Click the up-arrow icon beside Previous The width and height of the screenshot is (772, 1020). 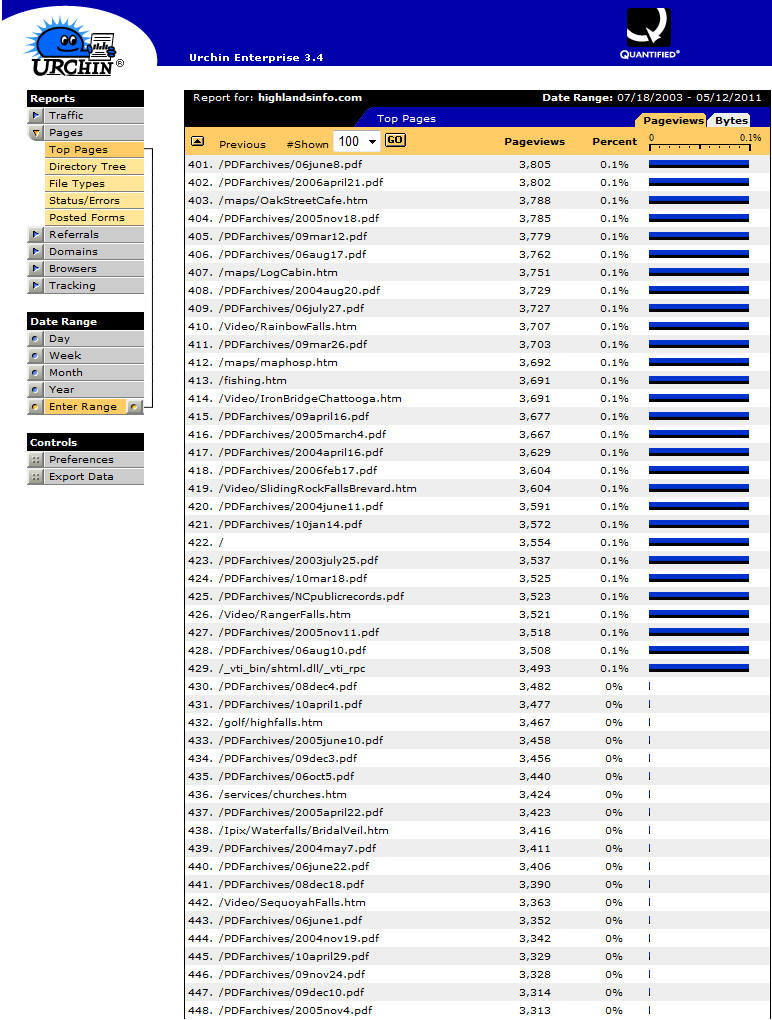coord(197,142)
